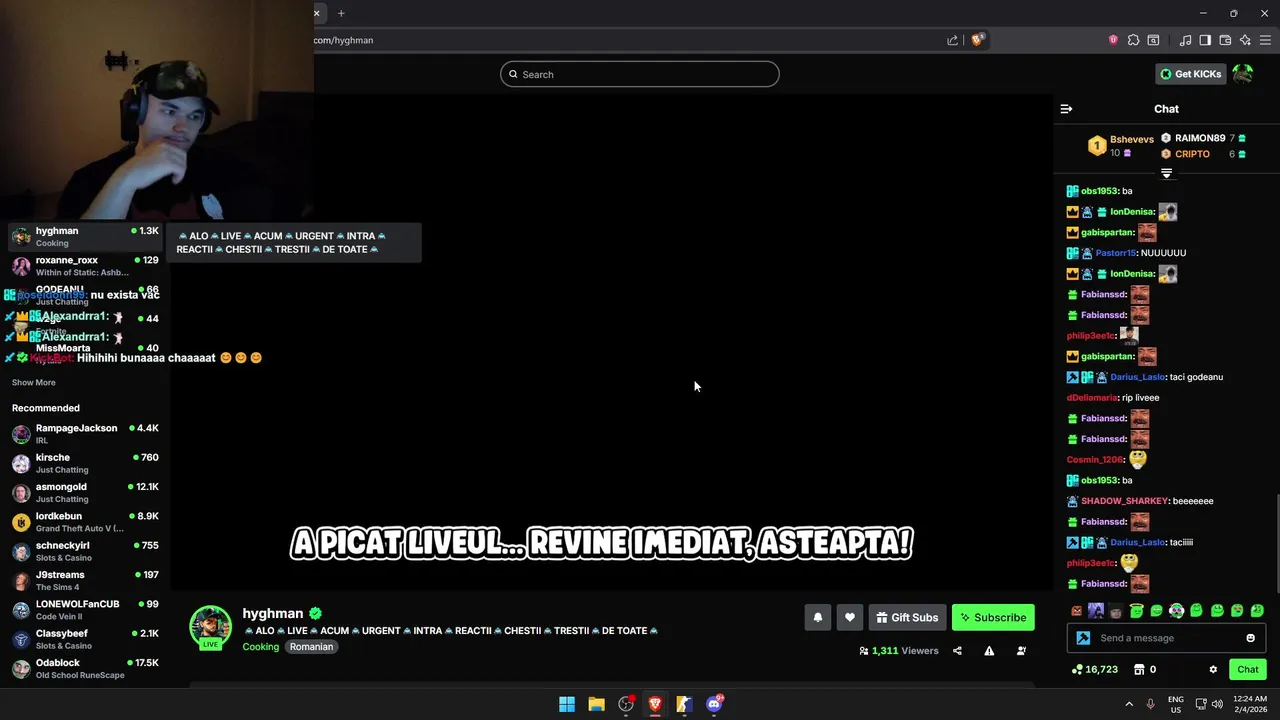The width and height of the screenshot is (1280, 720).
Task: Open LONEWOLFanCUB recommended channel
Action: (x=85, y=610)
